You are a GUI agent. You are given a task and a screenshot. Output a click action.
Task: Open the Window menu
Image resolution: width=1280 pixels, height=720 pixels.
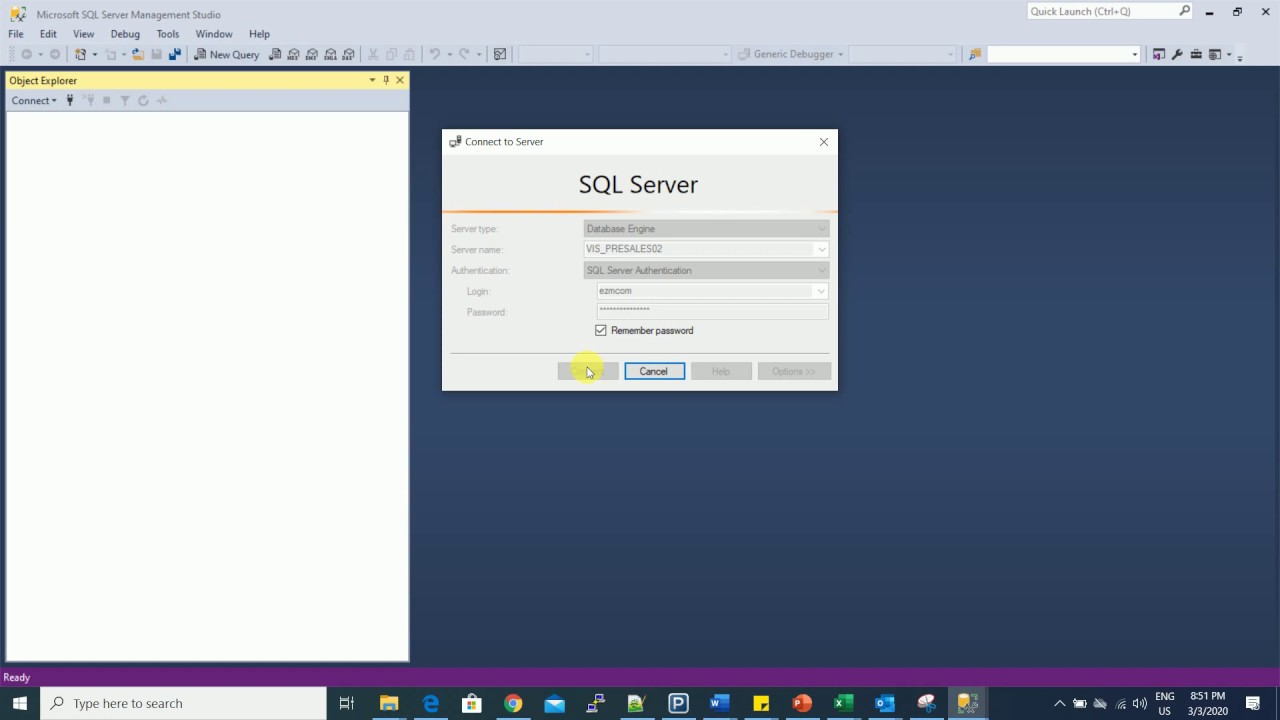[214, 34]
